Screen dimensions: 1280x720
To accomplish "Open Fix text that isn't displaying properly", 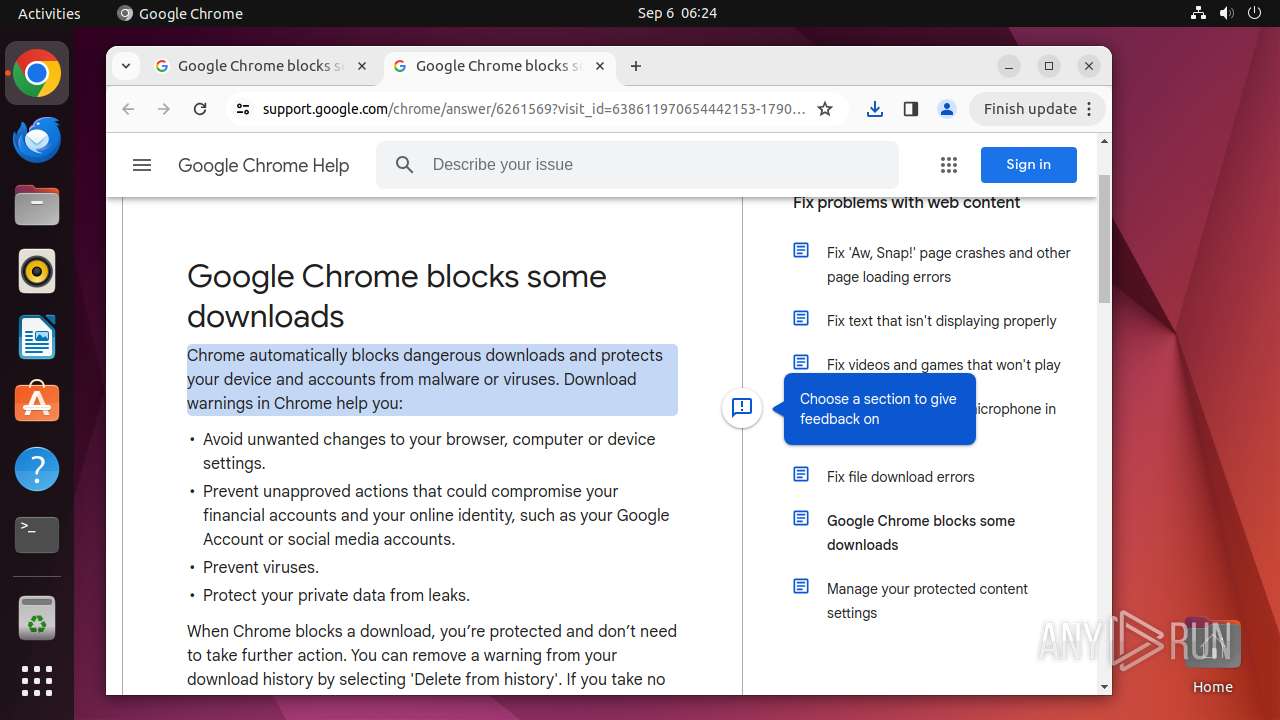I will 941,321.
